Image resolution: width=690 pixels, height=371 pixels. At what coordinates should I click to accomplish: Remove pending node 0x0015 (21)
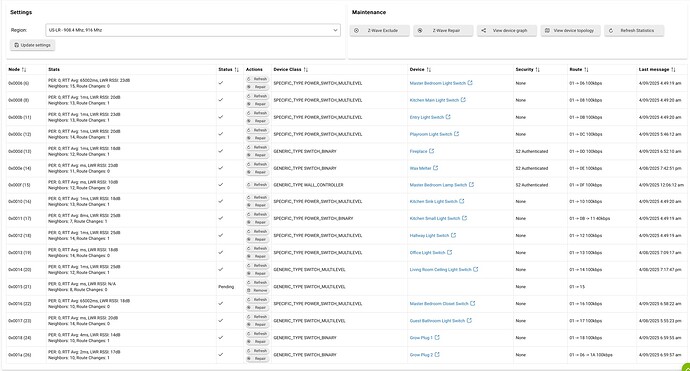(257, 290)
